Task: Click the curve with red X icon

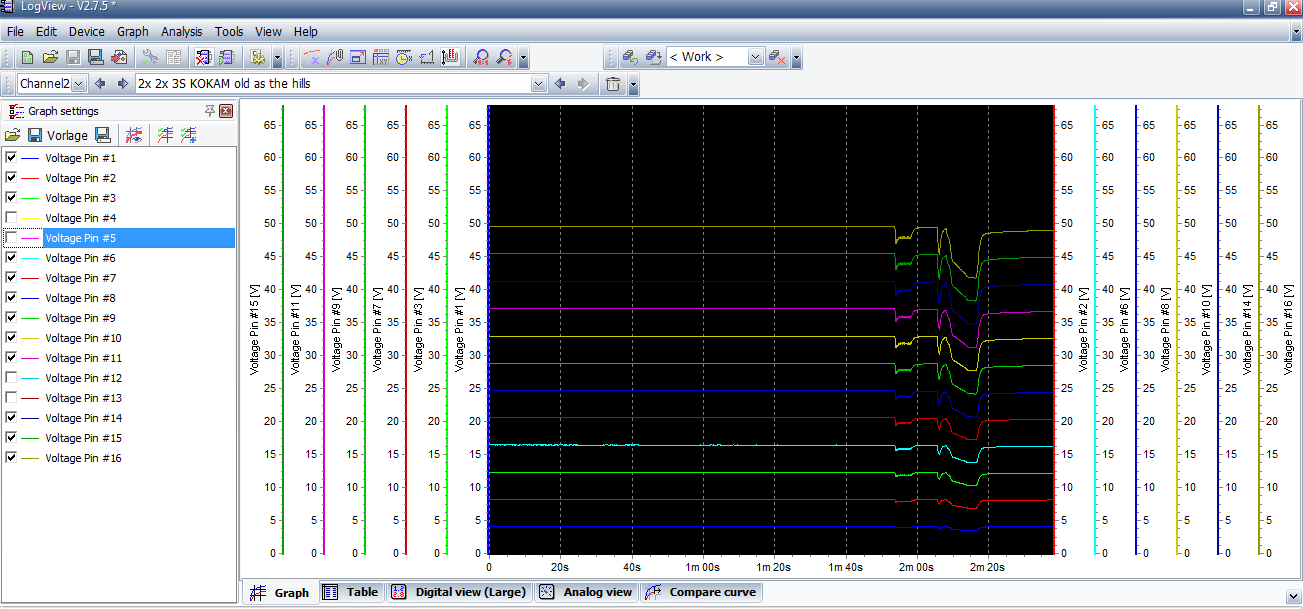Action: (x=311, y=57)
